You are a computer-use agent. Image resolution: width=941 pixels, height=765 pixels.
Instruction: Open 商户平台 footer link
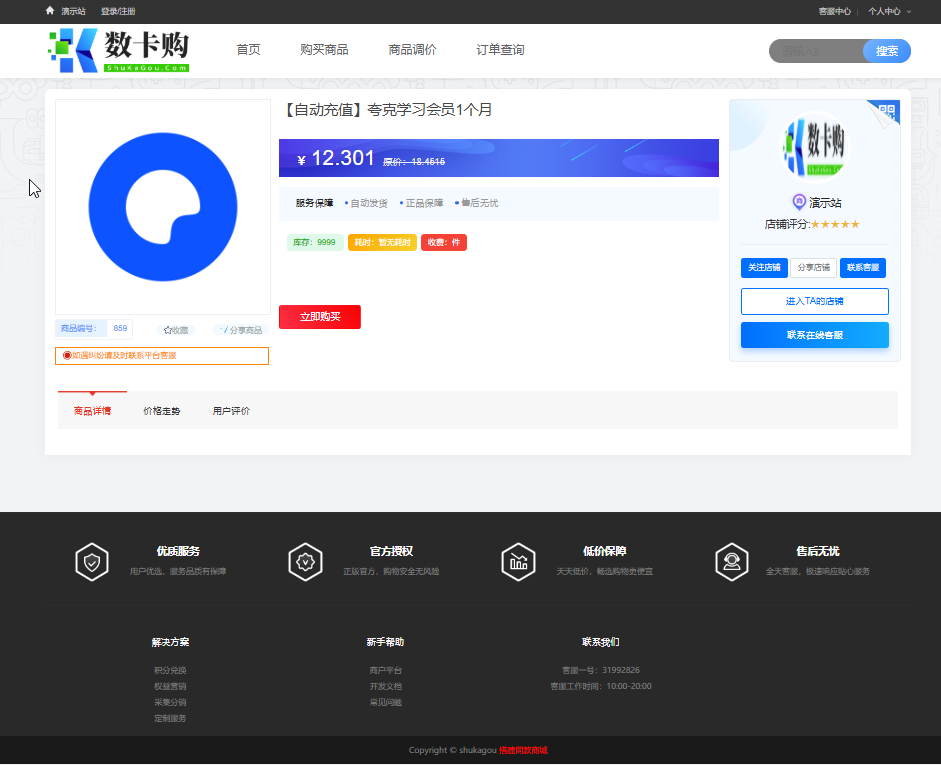(x=386, y=670)
